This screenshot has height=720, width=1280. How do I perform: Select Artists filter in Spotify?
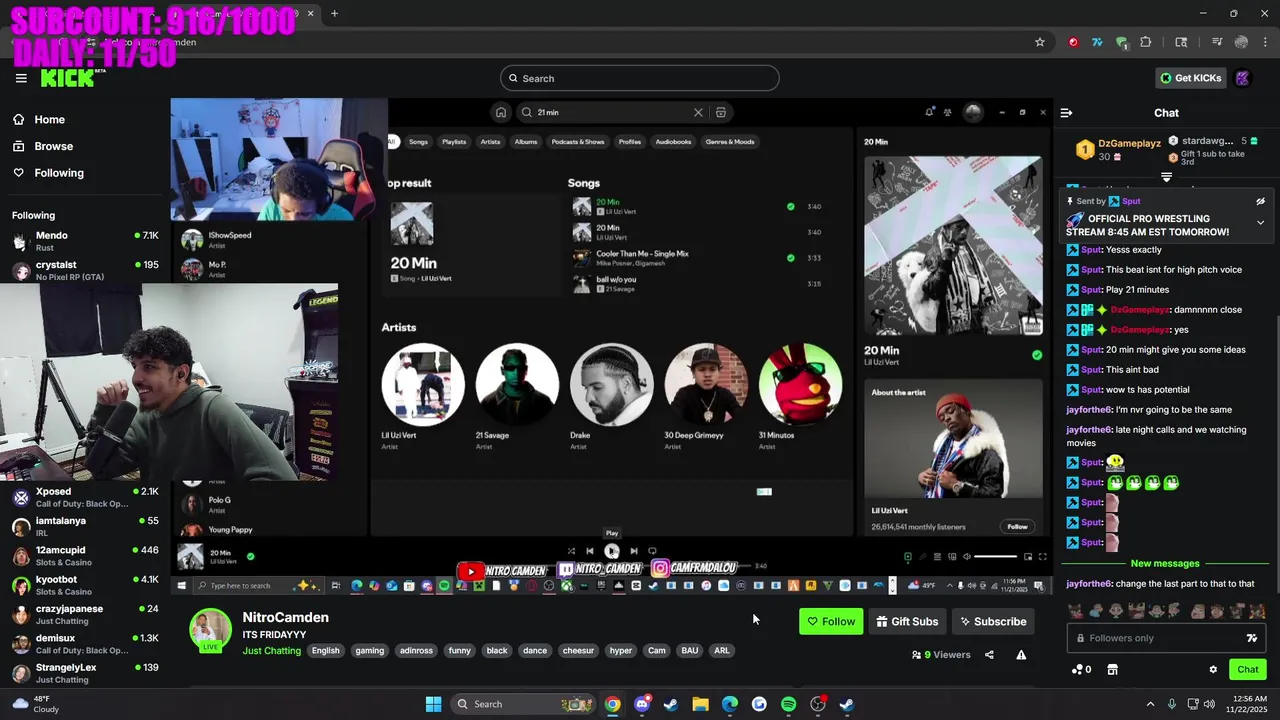point(490,142)
